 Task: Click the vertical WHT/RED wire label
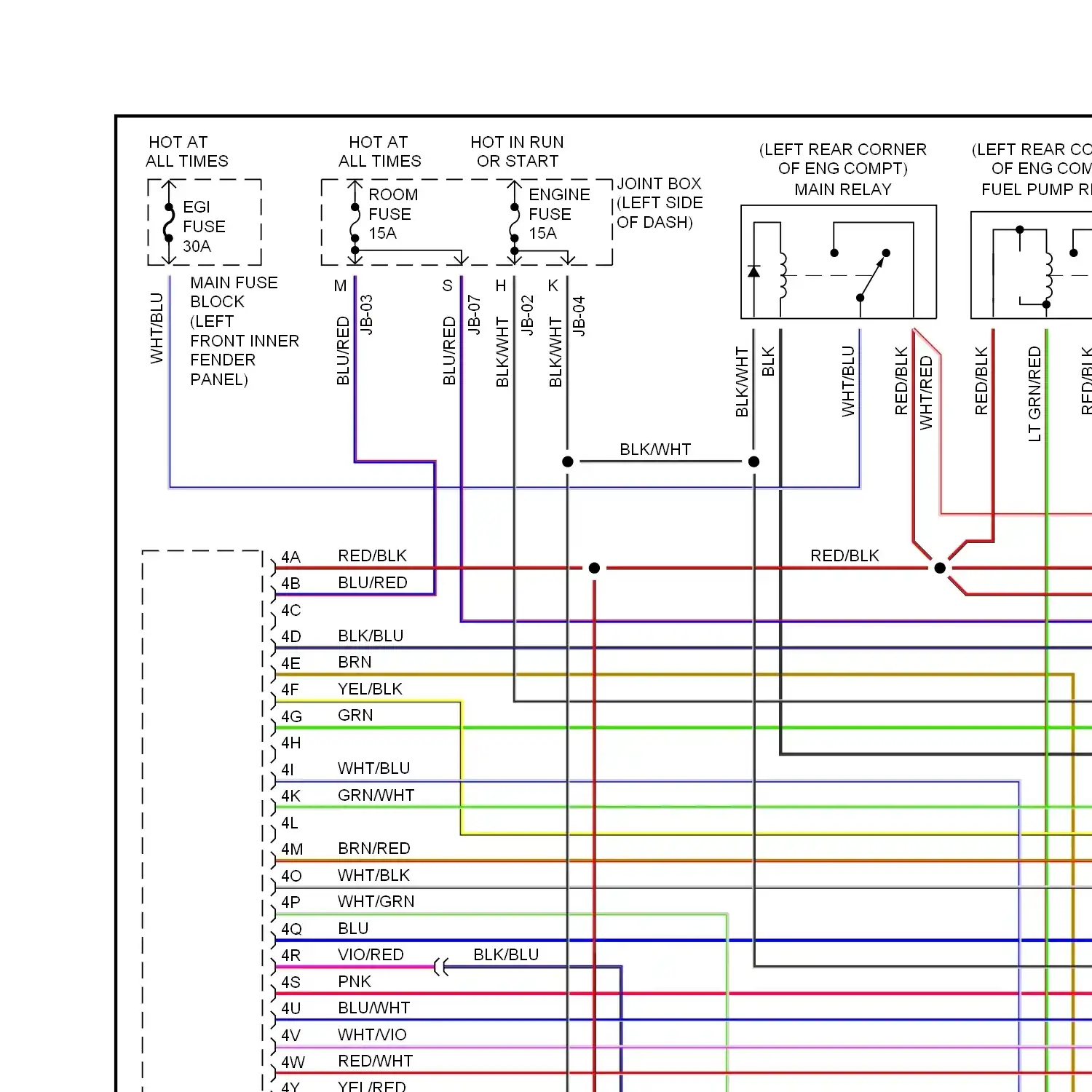tap(926, 392)
